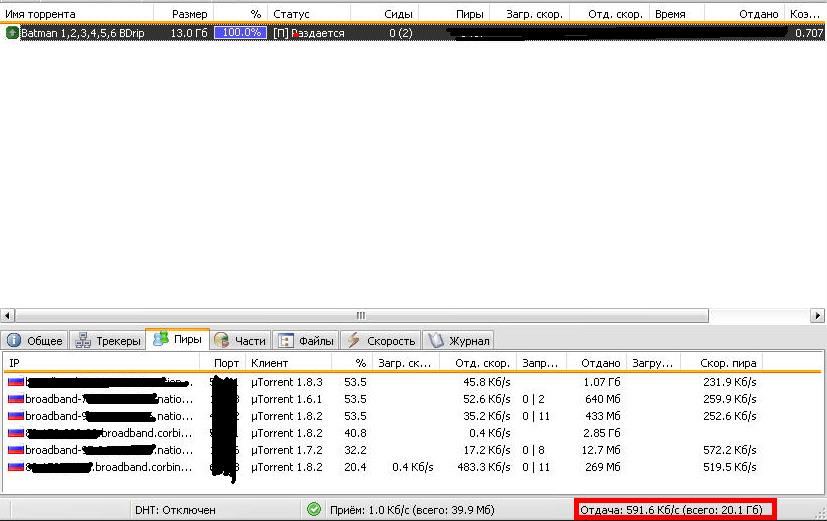Screen dimensions: 827x521
Task: Click the pie icon on Части tab
Action: click(222, 340)
